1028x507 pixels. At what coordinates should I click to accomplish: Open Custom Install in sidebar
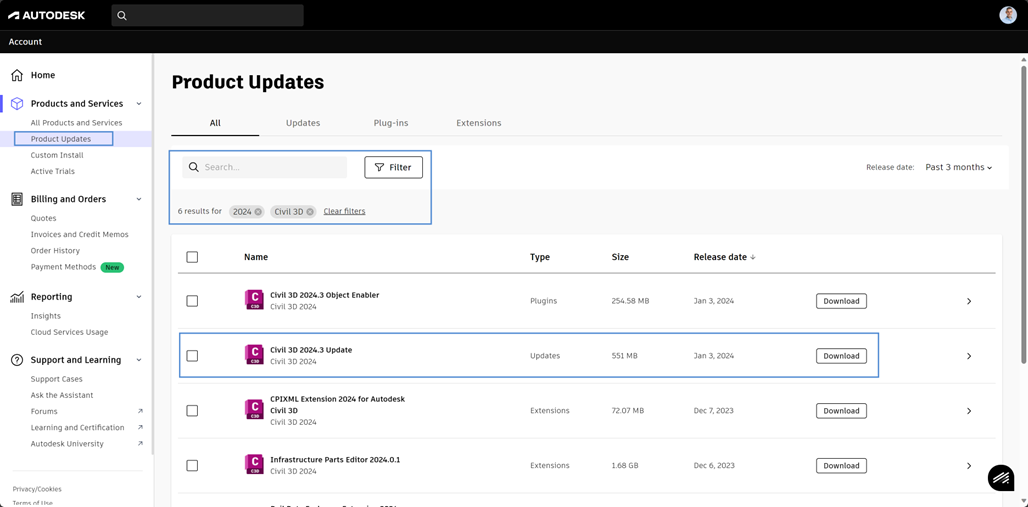tap(57, 155)
